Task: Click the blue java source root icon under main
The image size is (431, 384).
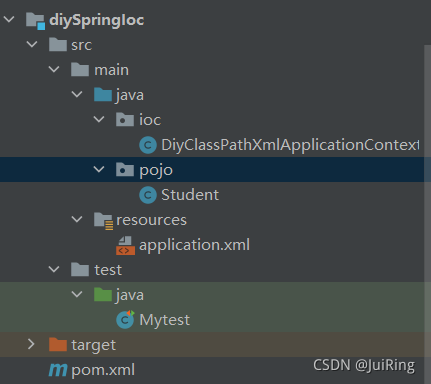Action: (103, 95)
